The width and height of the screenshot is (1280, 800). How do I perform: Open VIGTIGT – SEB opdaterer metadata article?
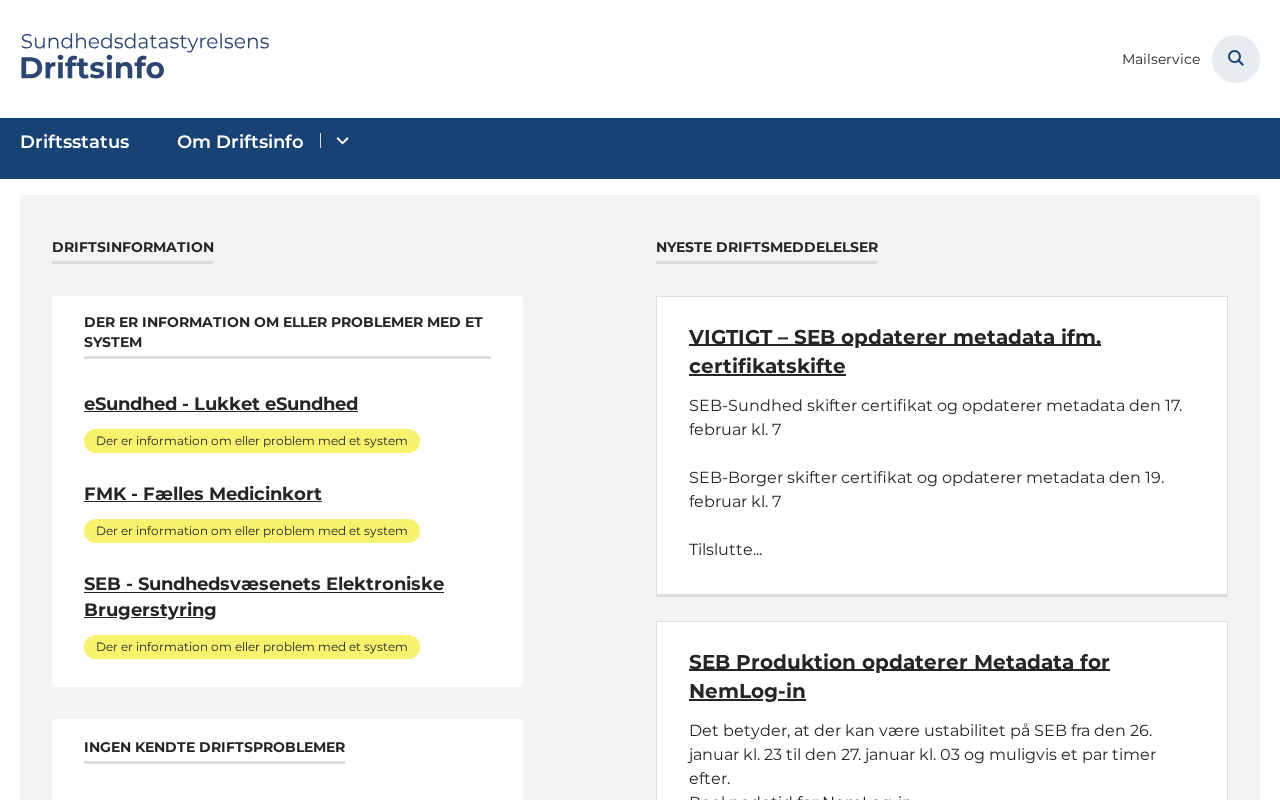click(x=895, y=351)
